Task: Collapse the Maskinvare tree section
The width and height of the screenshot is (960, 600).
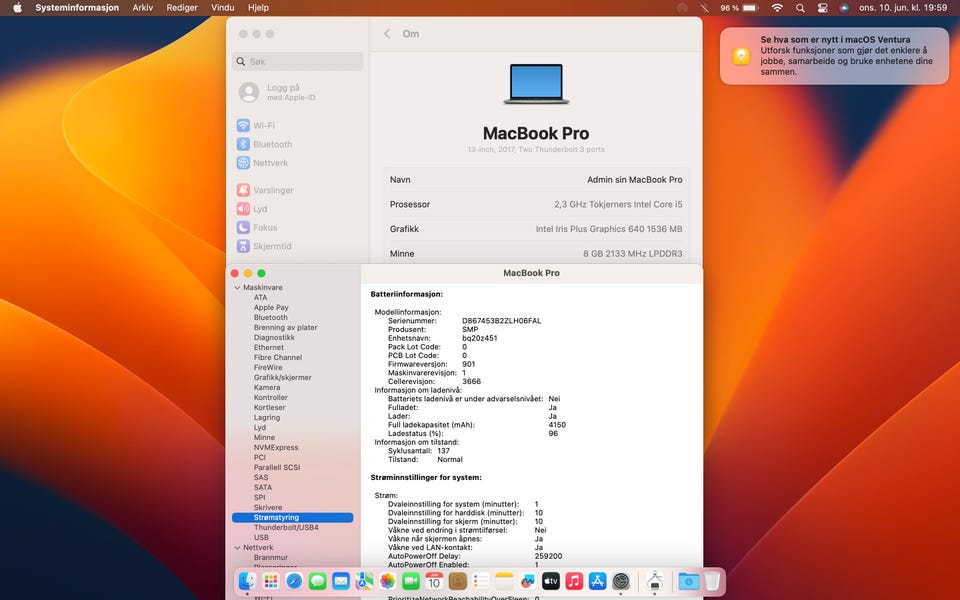Action: click(x=237, y=288)
